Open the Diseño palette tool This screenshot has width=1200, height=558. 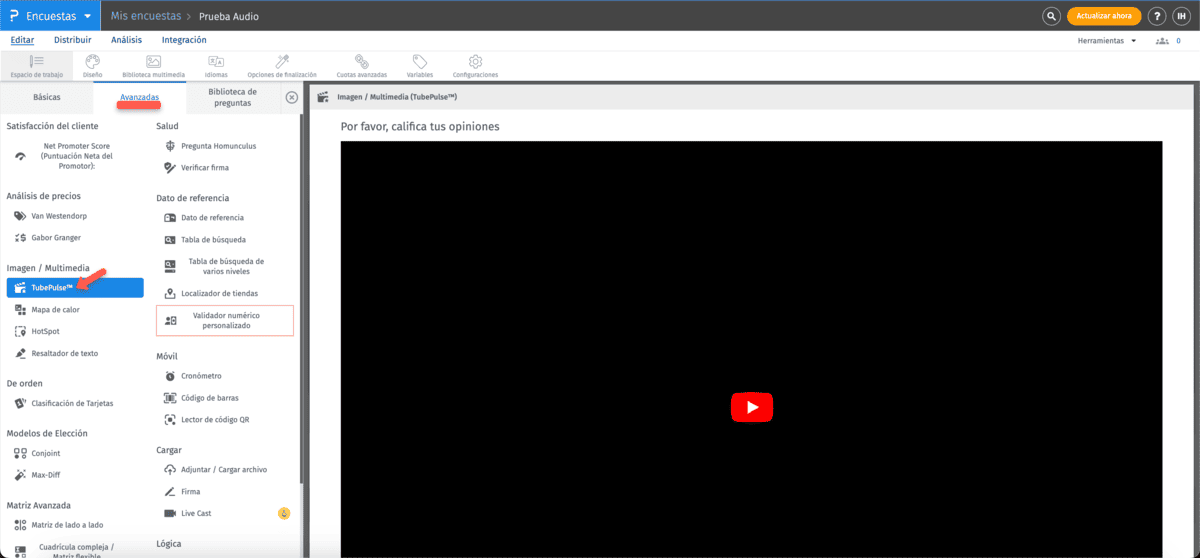pyautogui.click(x=92, y=66)
